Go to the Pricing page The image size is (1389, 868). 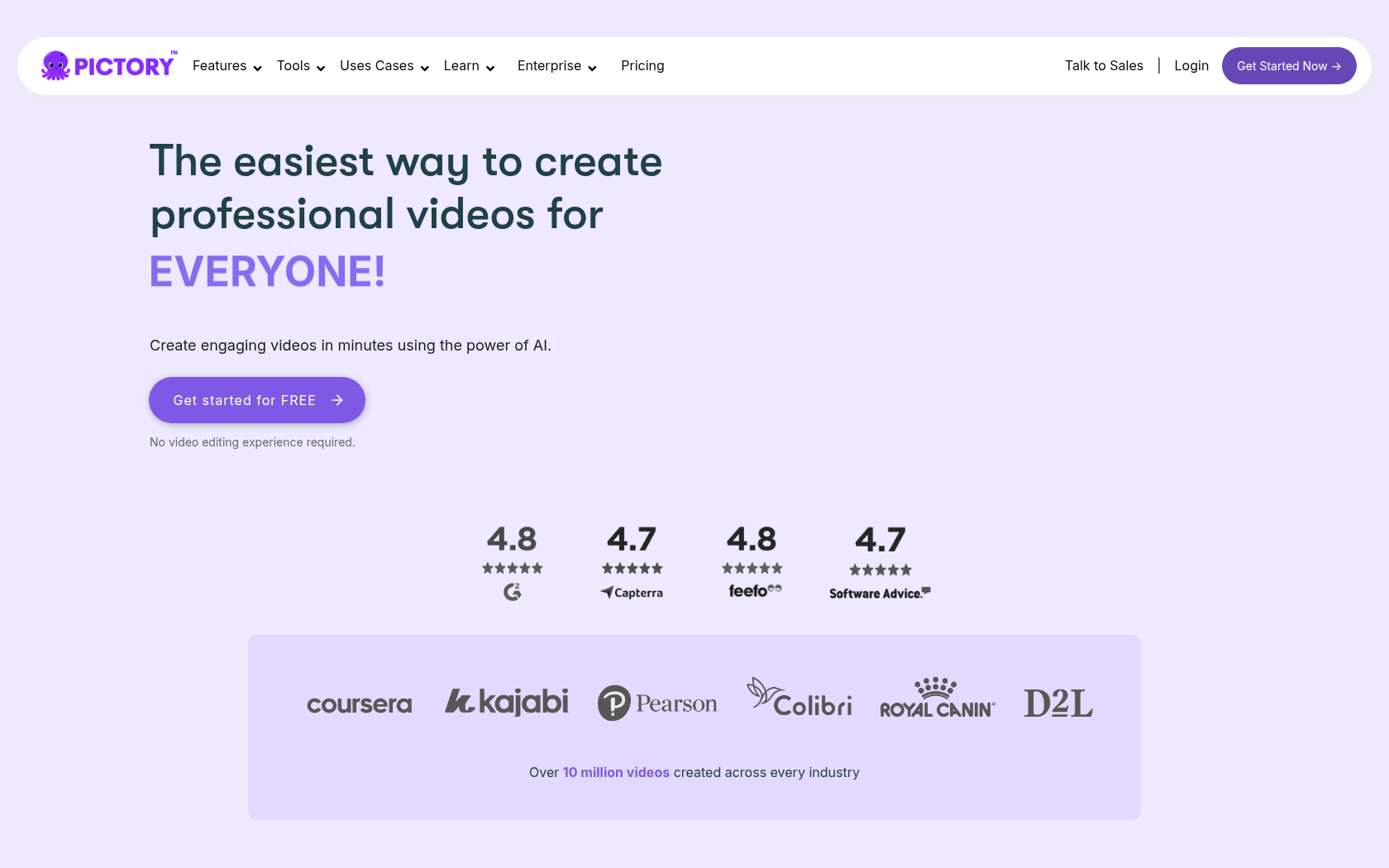[x=642, y=65]
